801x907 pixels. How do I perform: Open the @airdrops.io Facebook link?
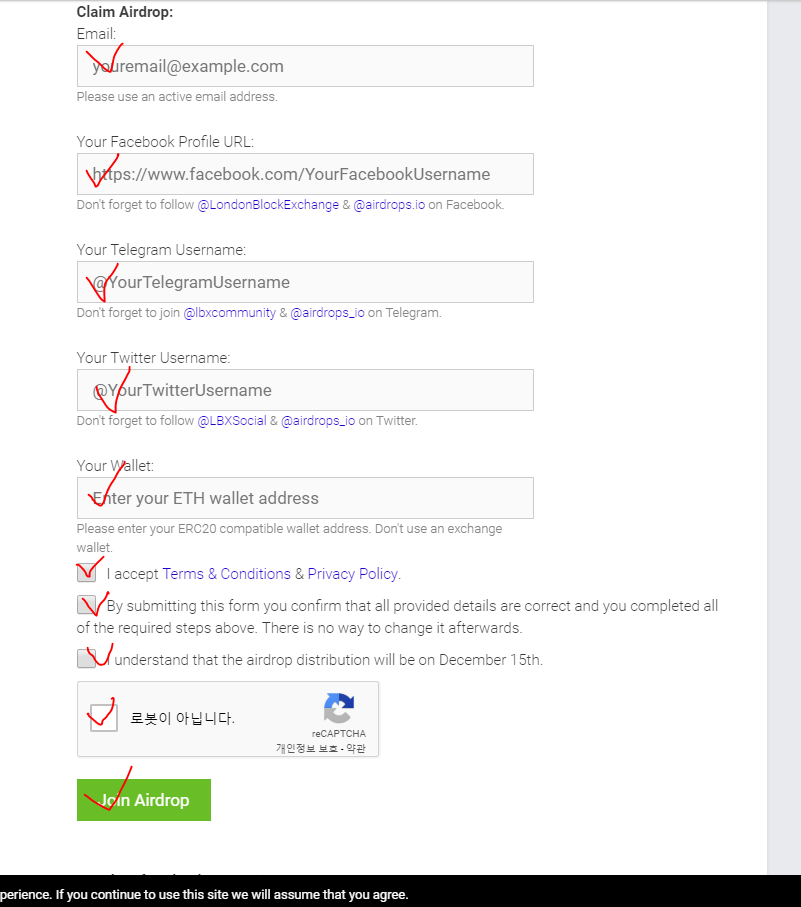(x=389, y=205)
